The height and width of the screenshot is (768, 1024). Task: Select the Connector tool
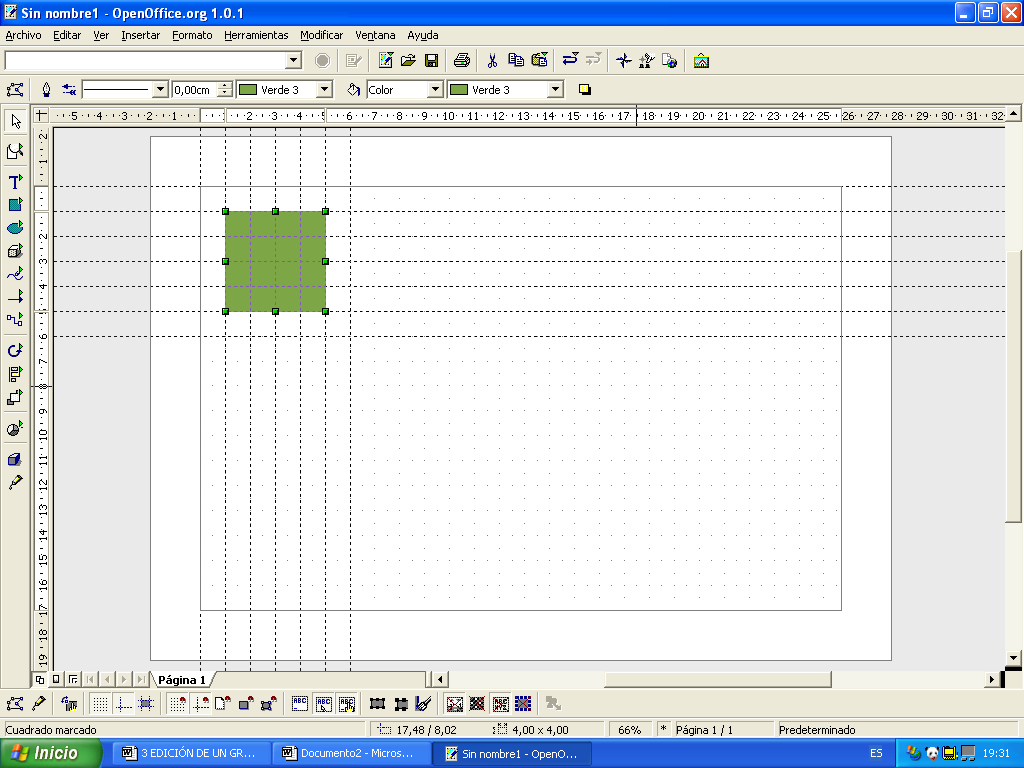(x=15, y=320)
